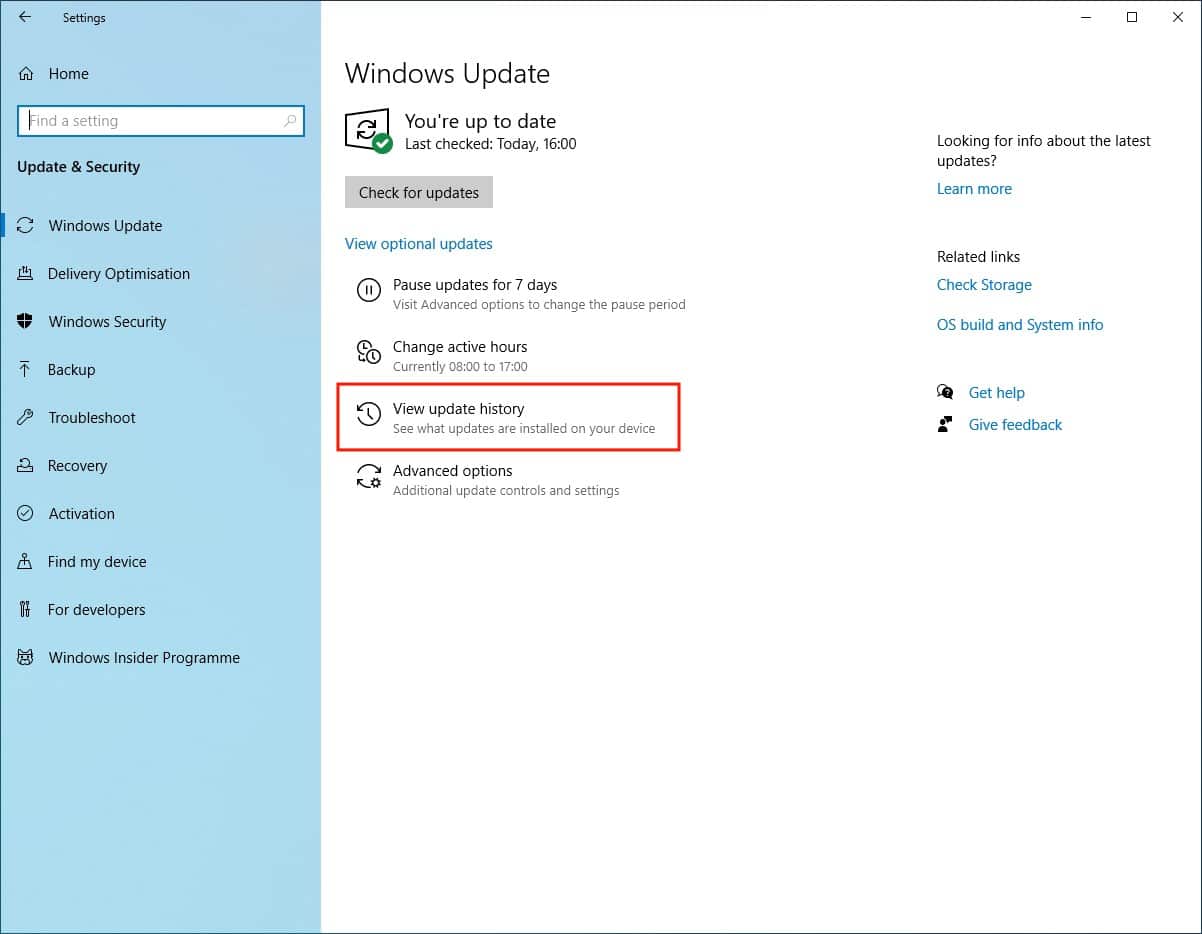Open the Check Storage link
1202x934 pixels.
click(x=984, y=284)
